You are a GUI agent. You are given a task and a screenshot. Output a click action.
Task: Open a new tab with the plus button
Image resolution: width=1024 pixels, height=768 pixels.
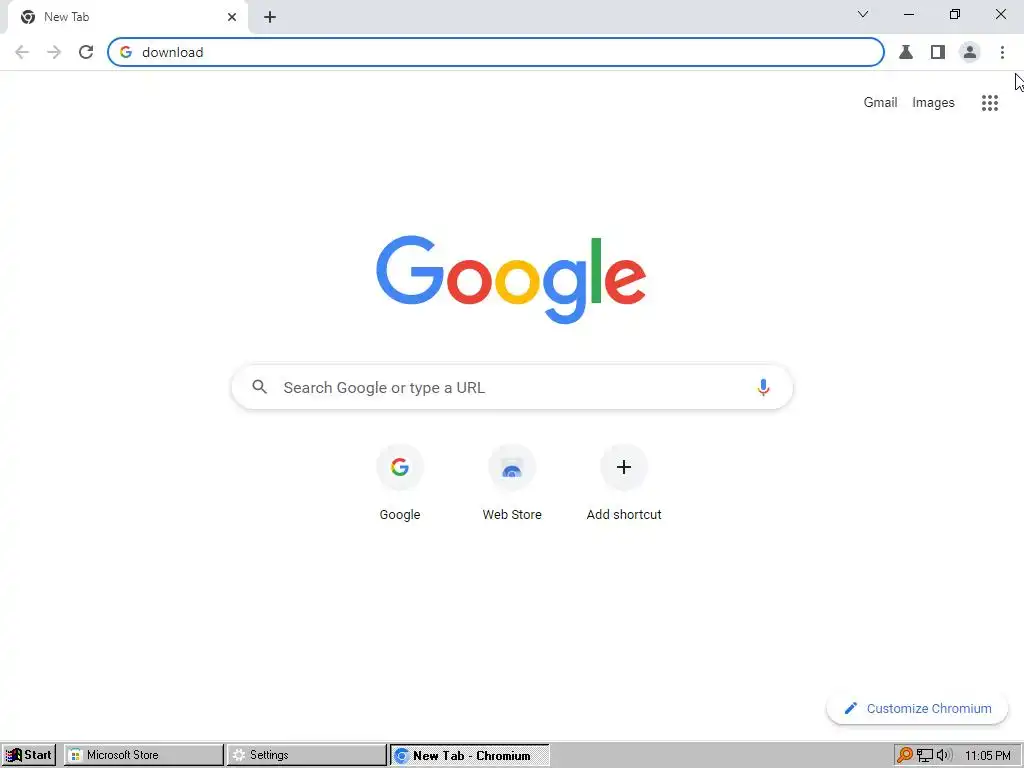tap(270, 17)
